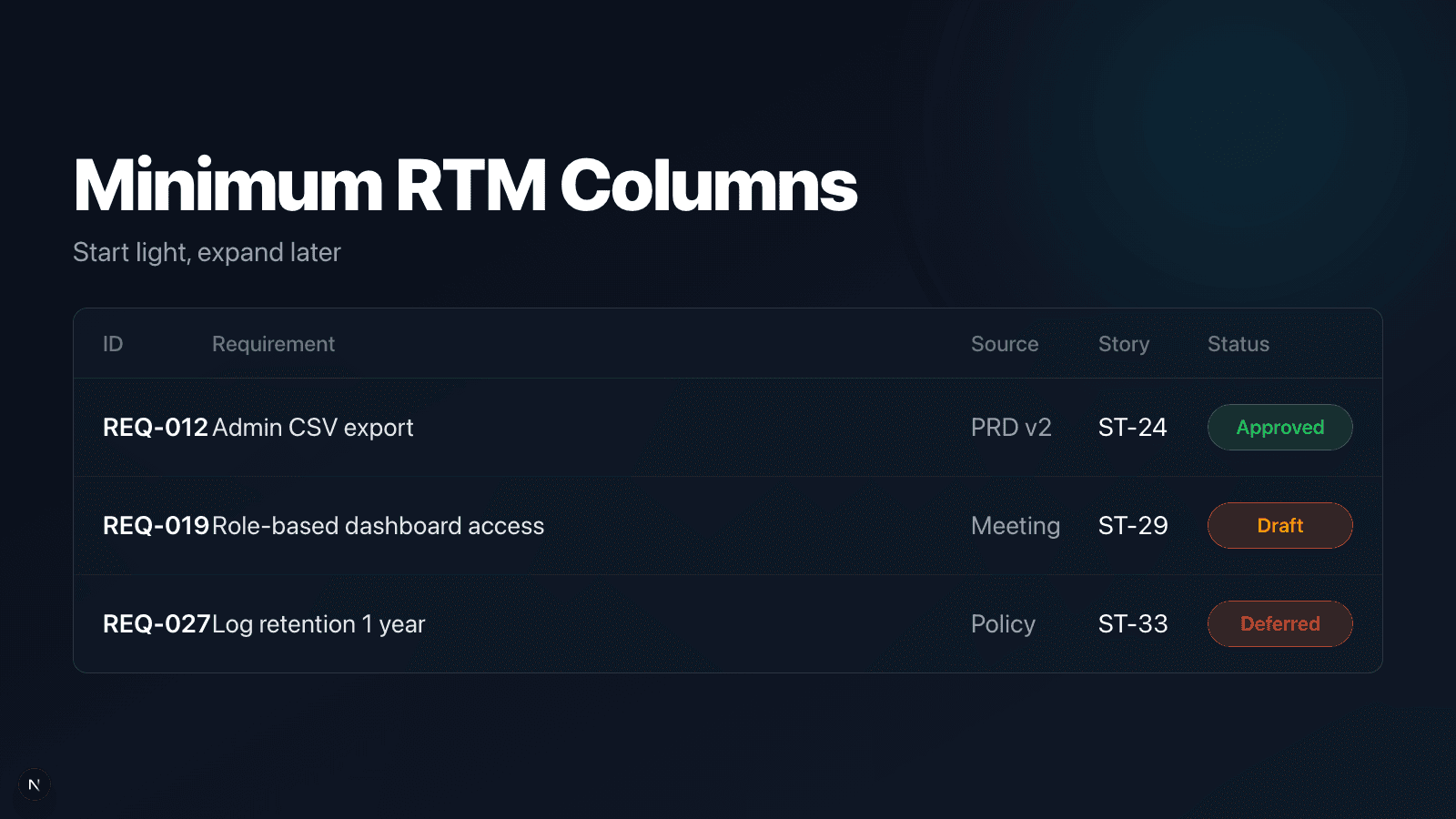Click the ST-24 story reference
Image resolution: width=1456 pixels, height=819 pixels.
(x=1133, y=427)
